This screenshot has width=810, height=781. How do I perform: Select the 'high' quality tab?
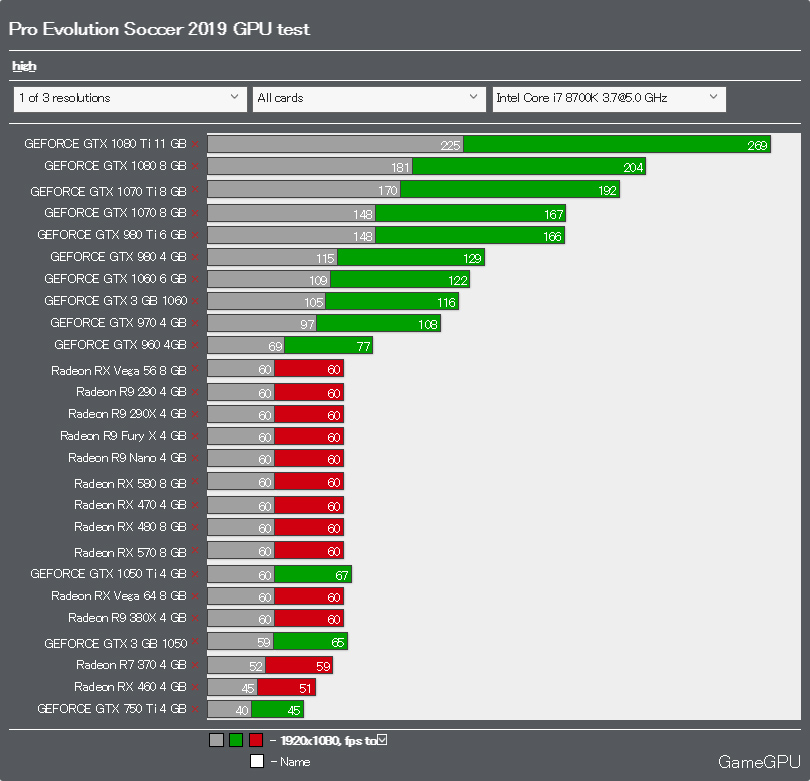pyautogui.click(x=24, y=66)
